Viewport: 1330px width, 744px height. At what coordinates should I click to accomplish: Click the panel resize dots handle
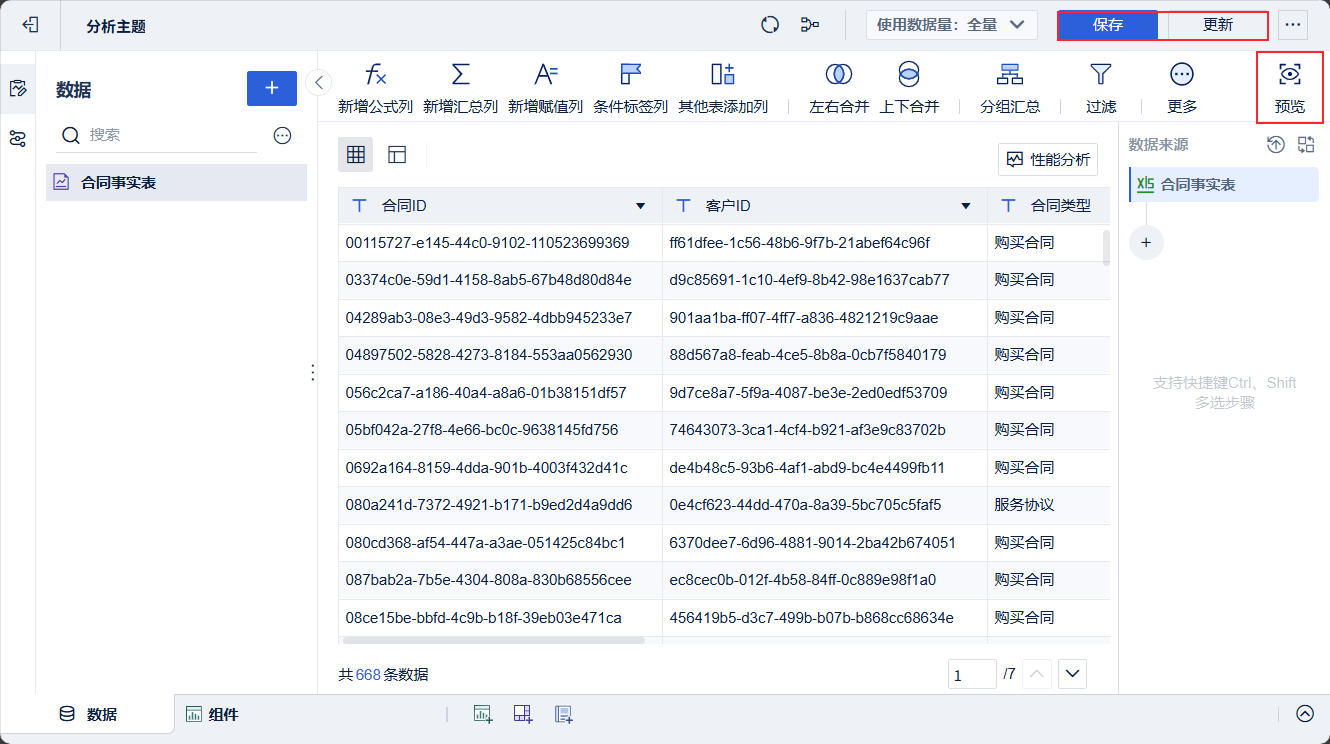(x=312, y=372)
